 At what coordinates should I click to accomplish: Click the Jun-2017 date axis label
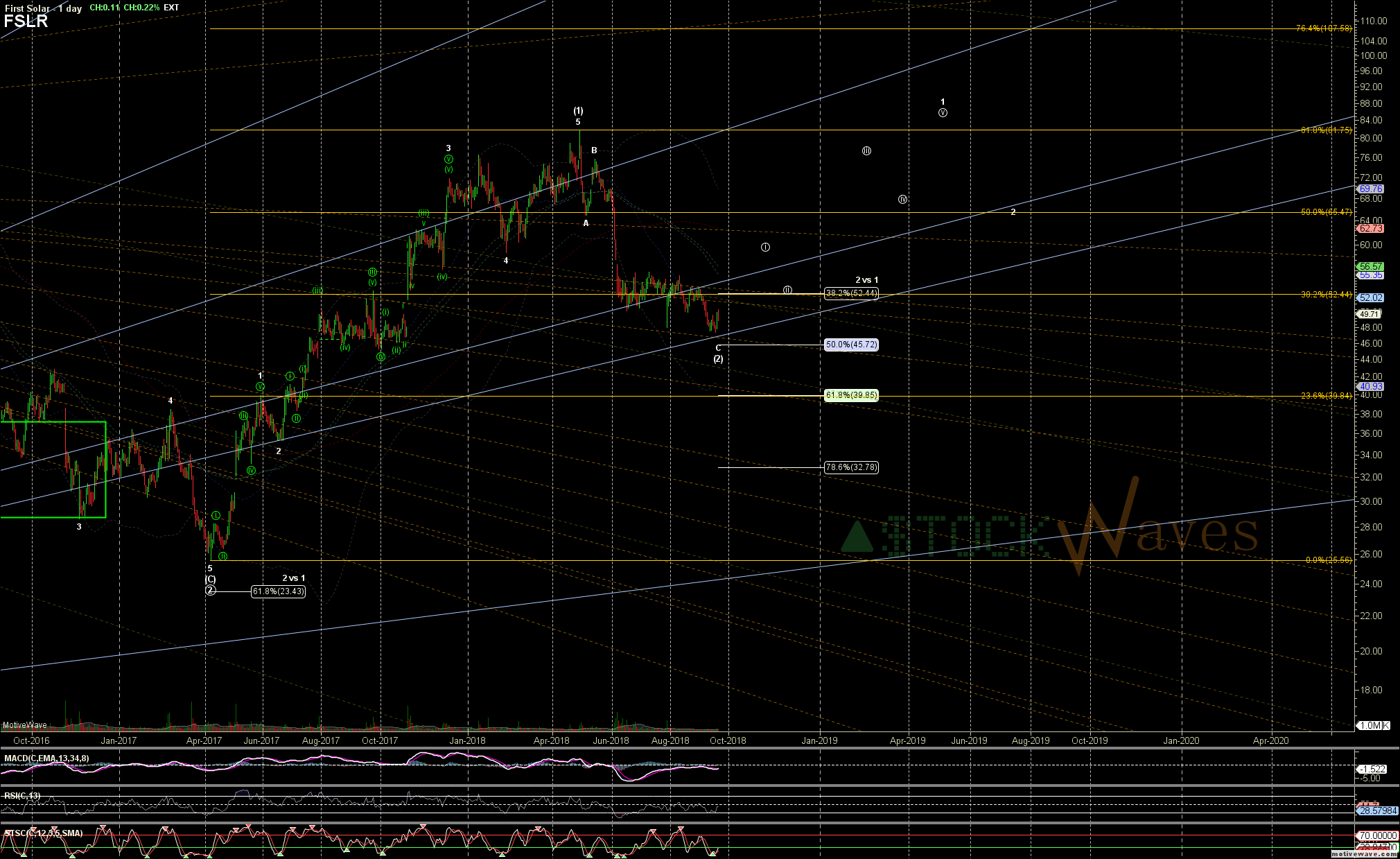pyautogui.click(x=261, y=740)
